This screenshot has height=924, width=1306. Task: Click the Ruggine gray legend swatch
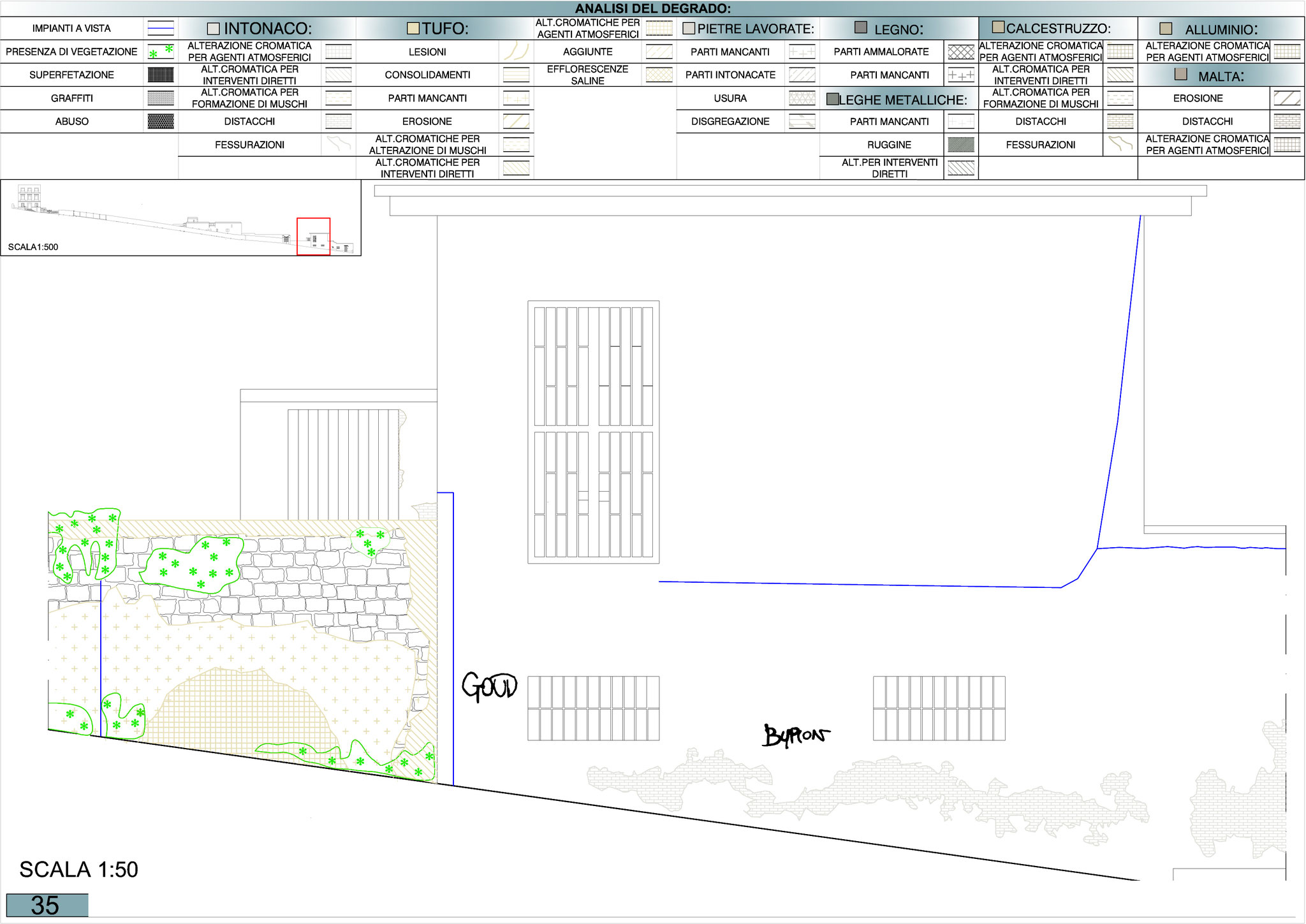(x=961, y=145)
